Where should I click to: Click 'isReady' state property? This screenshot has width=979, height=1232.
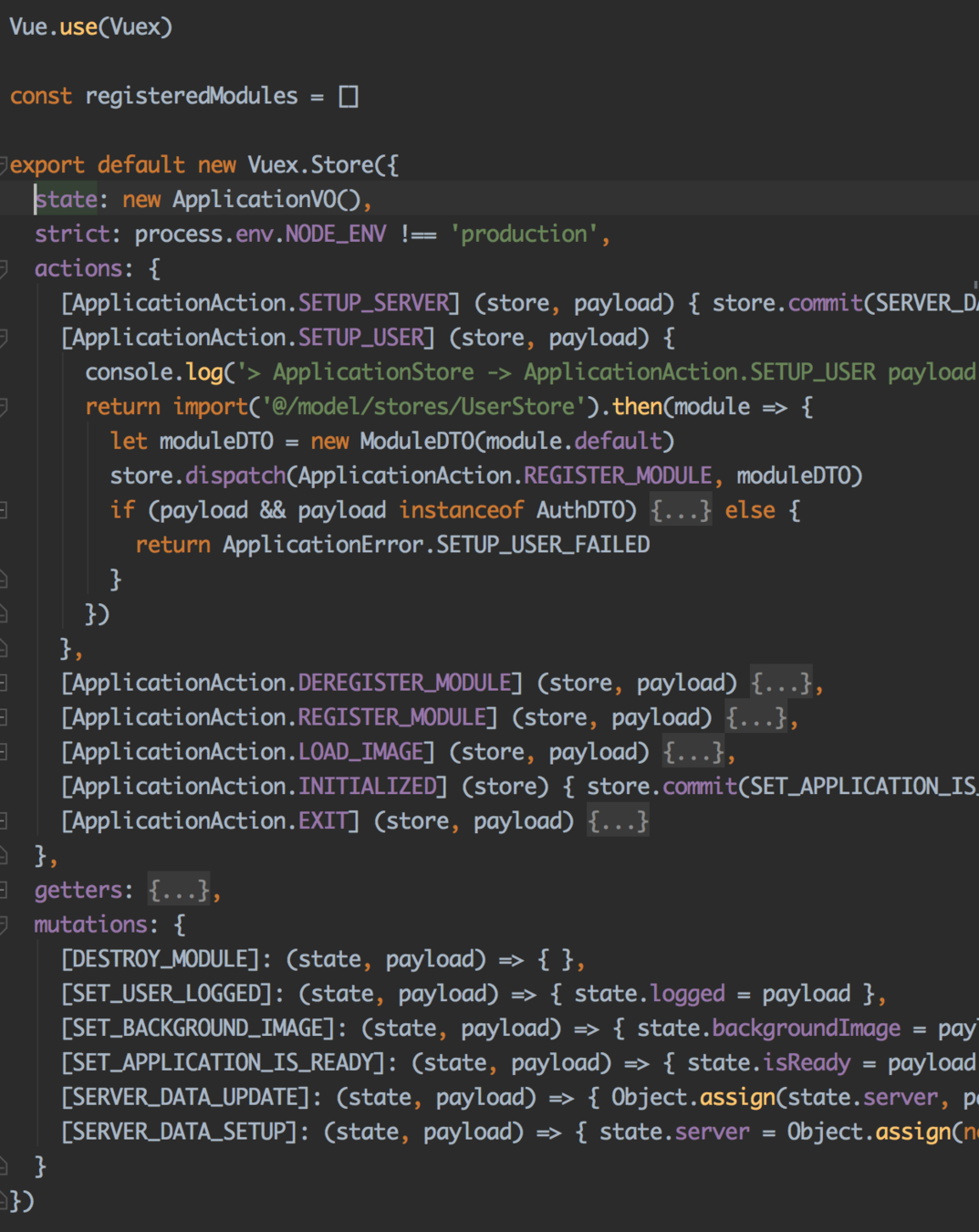coord(807,1063)
